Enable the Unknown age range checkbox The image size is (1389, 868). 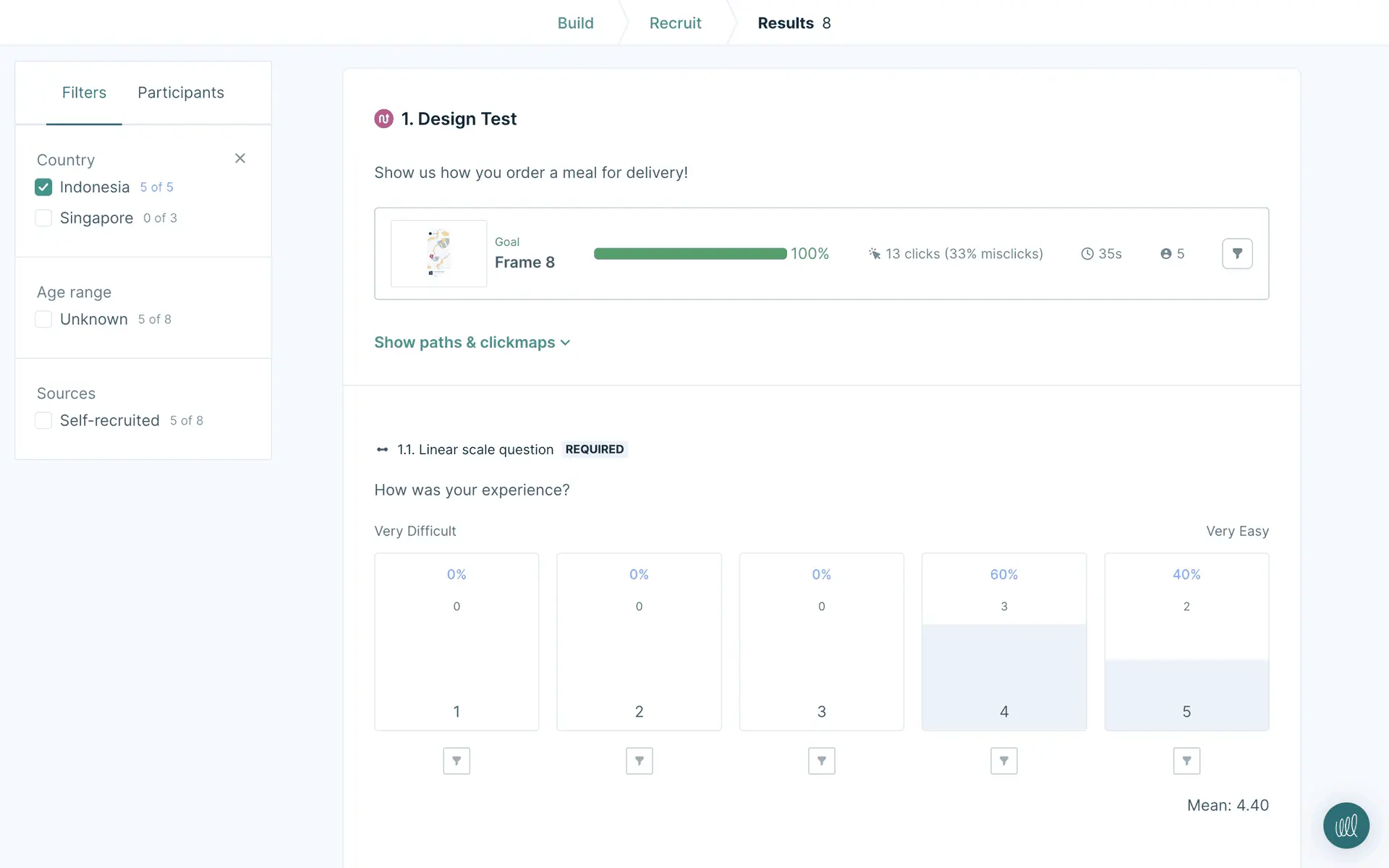pyautogui.click(x=43, y=319)
